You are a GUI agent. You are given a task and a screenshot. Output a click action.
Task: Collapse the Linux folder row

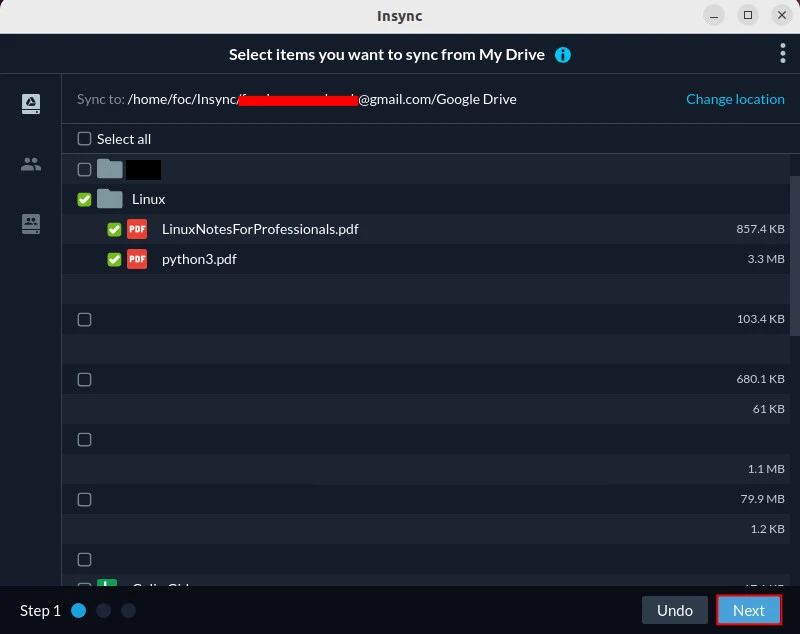(x=148, y=199)
